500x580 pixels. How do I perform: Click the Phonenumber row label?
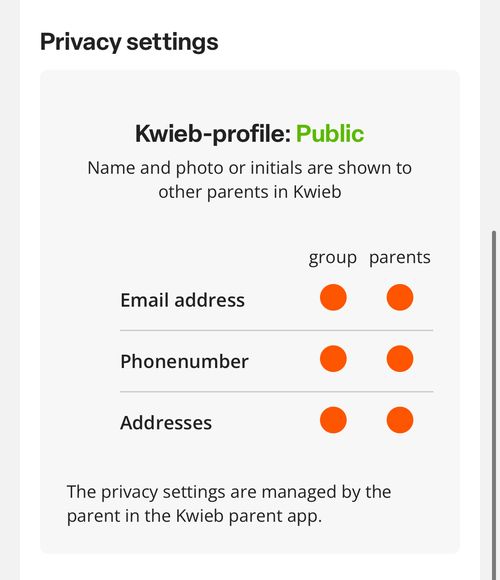click(184, 361)
